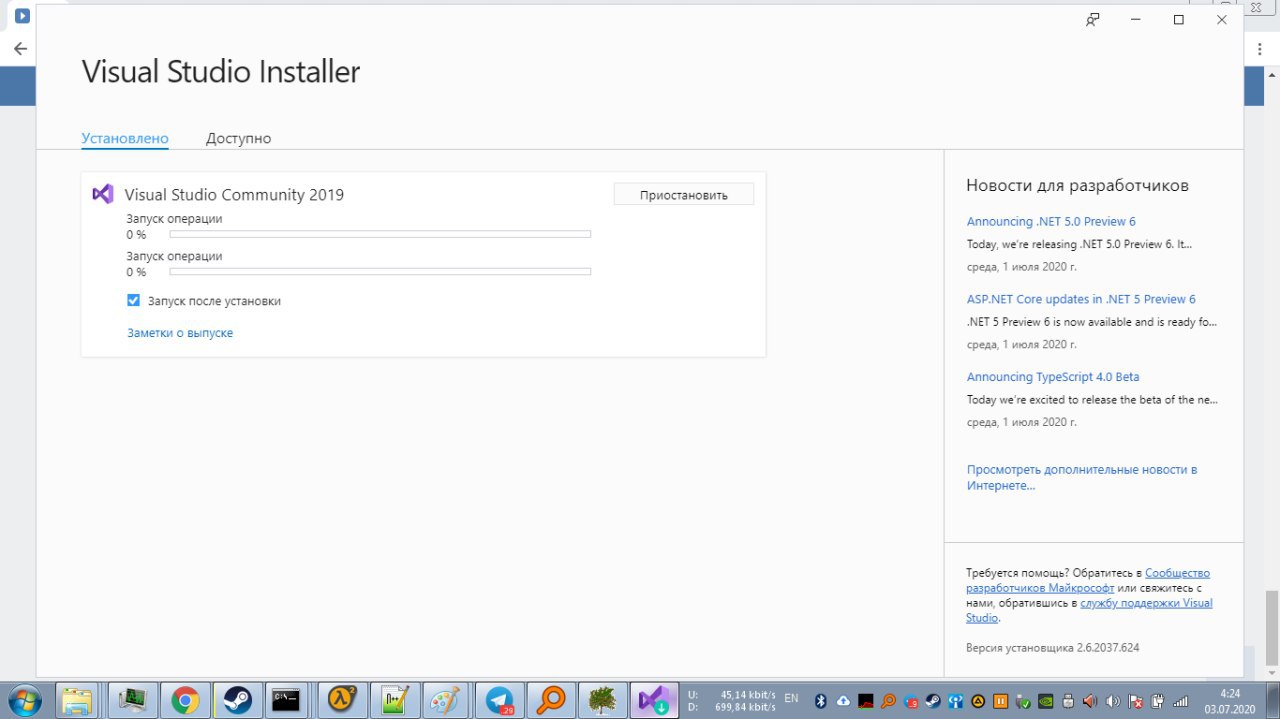Open Steam from the taskbar
Screen dimensions: 1280x719
[x=237, y=700]
